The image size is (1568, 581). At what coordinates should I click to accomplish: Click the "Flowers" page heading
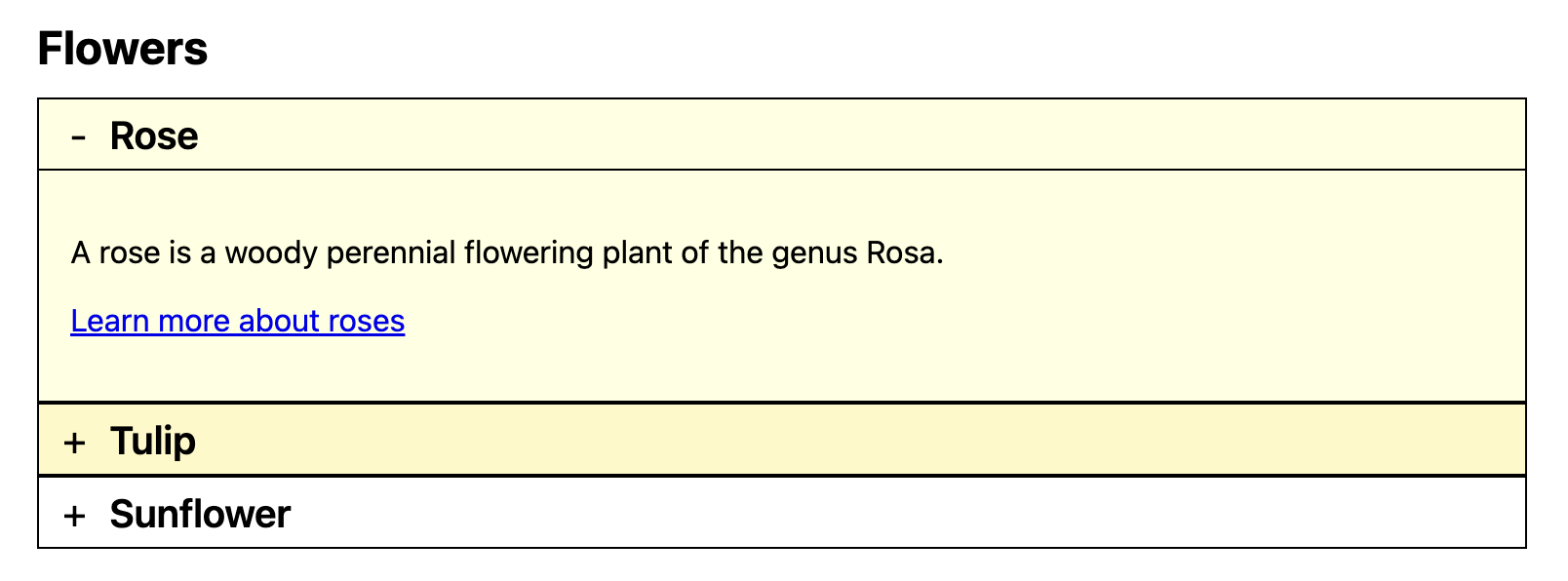click(123, 49)
